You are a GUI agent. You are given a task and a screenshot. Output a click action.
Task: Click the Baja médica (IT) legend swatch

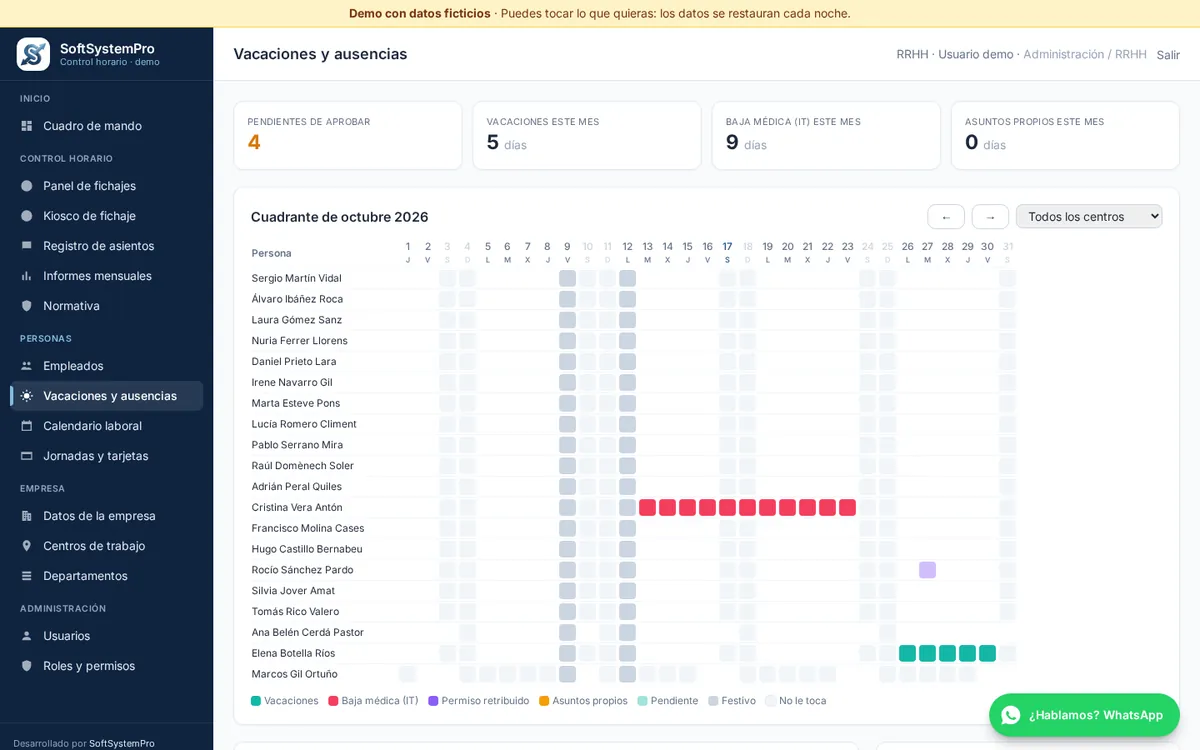coord(333,701)
